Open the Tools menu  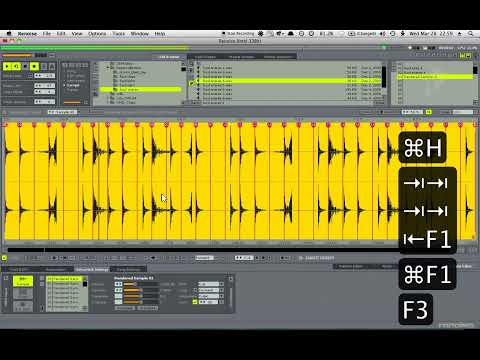118,34
